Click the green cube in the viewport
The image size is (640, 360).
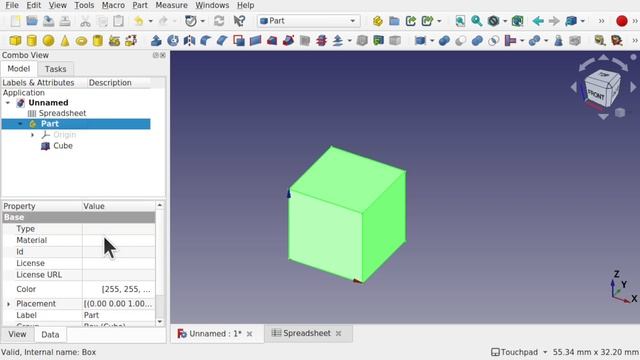point(347,214)
